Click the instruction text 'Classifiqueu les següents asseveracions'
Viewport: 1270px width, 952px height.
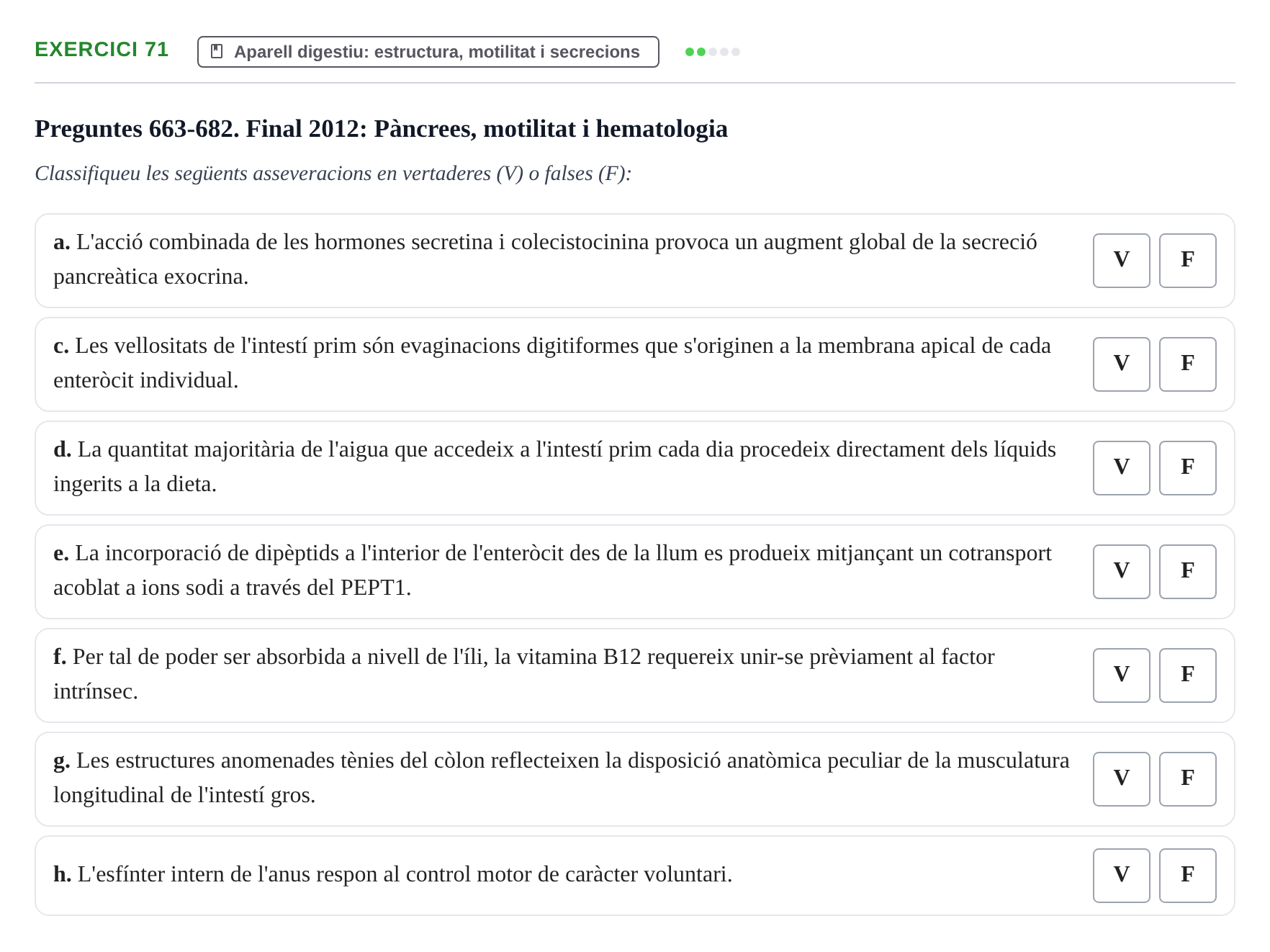pos(333,174)
